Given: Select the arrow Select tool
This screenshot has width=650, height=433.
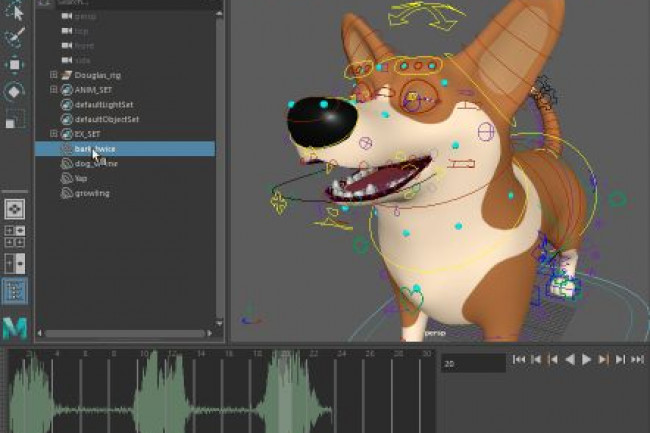Looking at the screenshot, I should coord(14,12).
